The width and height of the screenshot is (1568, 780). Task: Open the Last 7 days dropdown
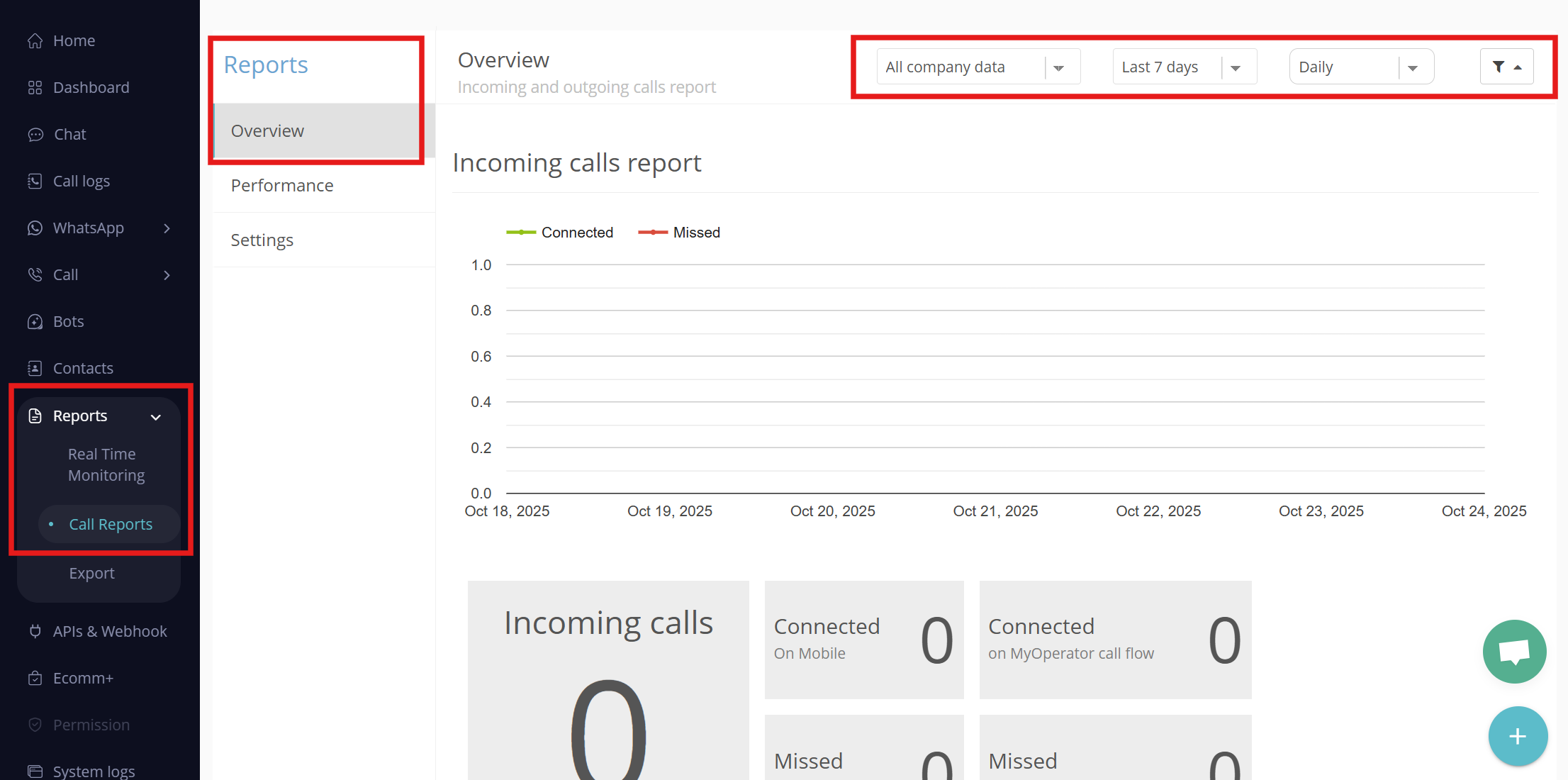pos(1184,67)
